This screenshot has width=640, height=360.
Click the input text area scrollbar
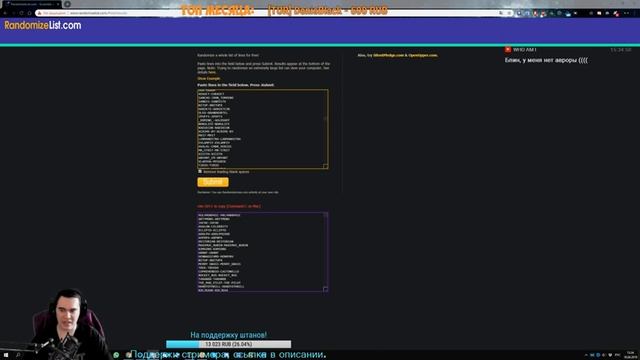pyautogui.click(x=325, y=127)
